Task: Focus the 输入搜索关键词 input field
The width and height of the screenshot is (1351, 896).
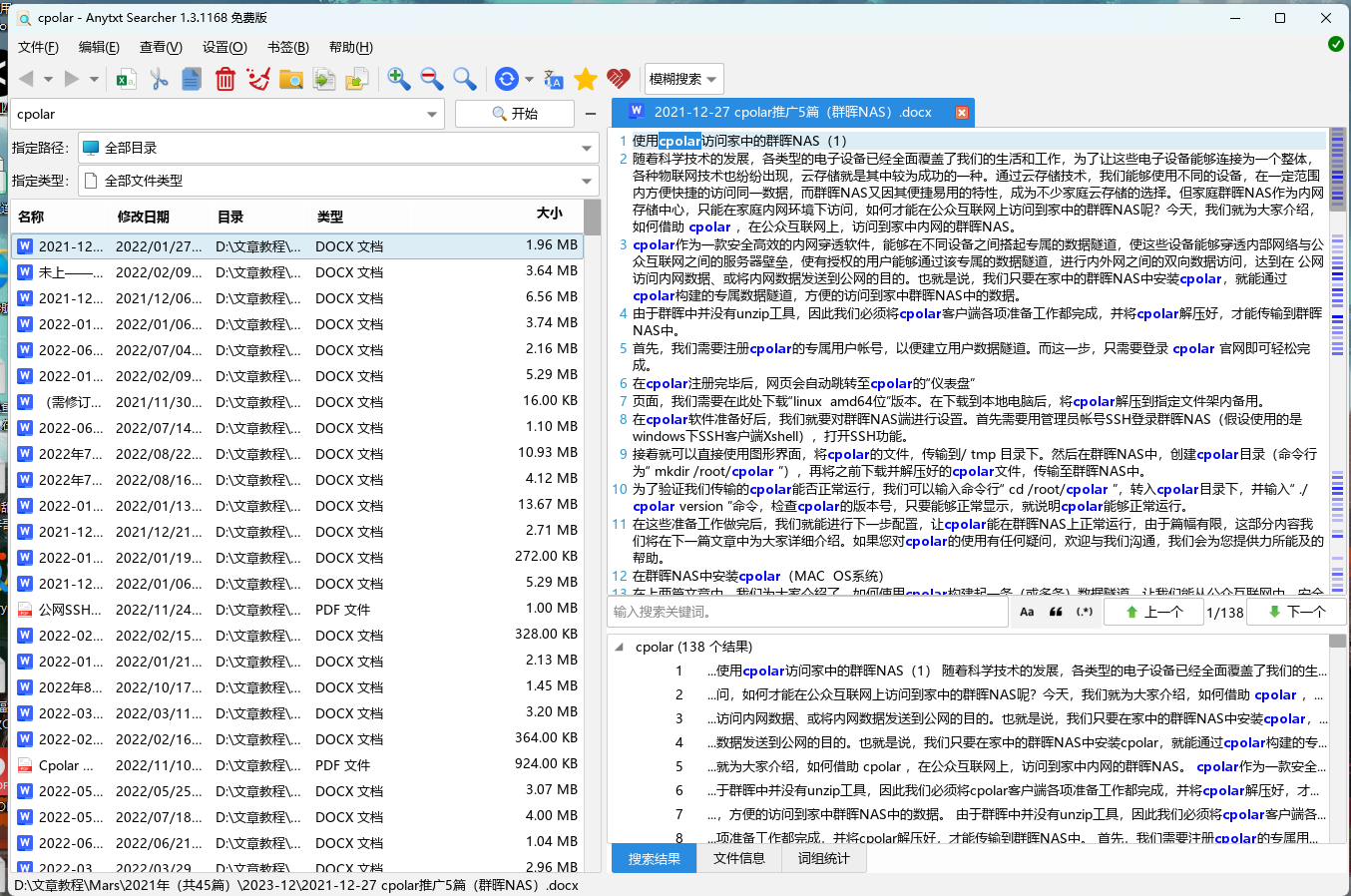Action: 808,612
